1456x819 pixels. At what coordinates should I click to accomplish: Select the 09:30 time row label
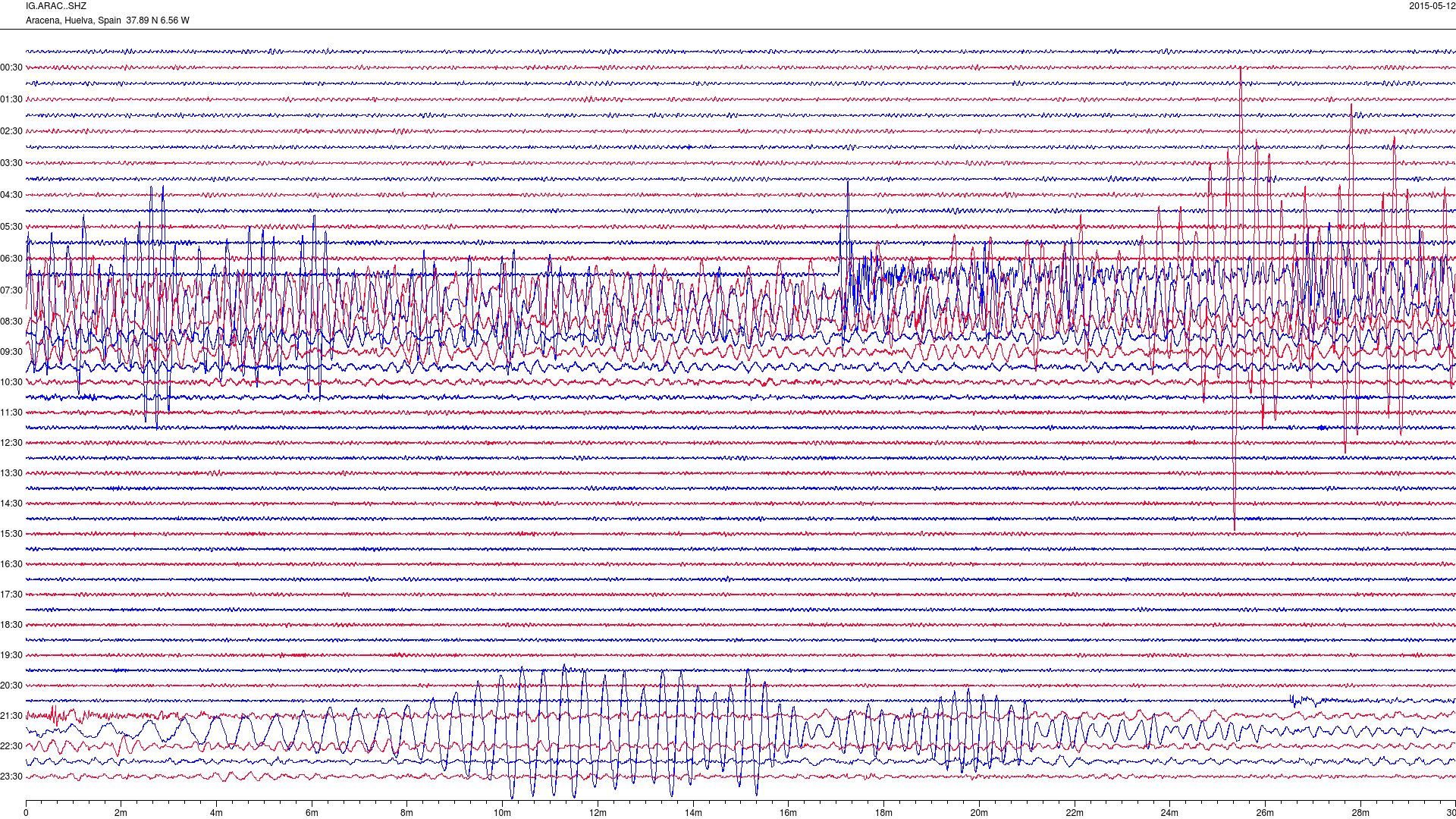coord(11,352)
